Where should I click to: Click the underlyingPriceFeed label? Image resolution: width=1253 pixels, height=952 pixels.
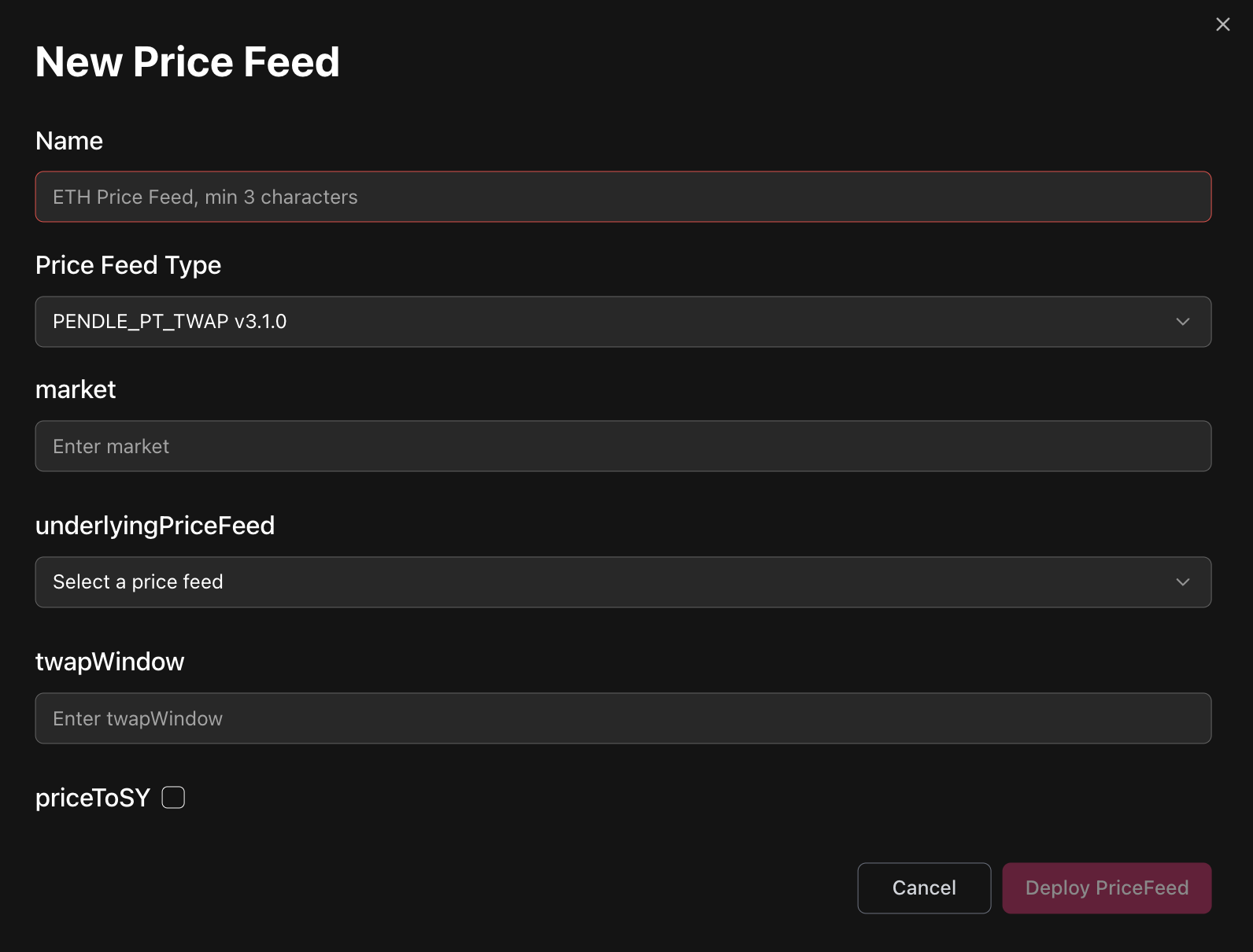pyautogui.click(x=155, y=526)
